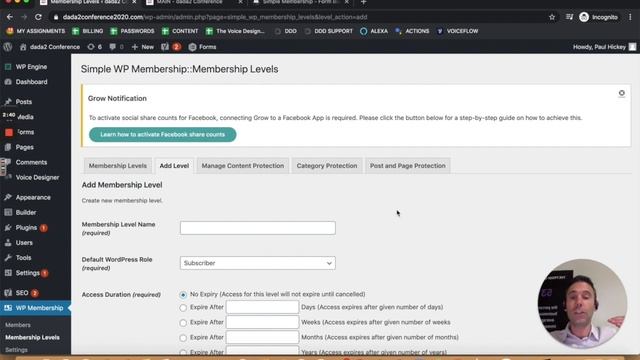Open Chrome three-dot menu
The width and height of the screenshot is (640, 360).
click(x=630, y=17)
